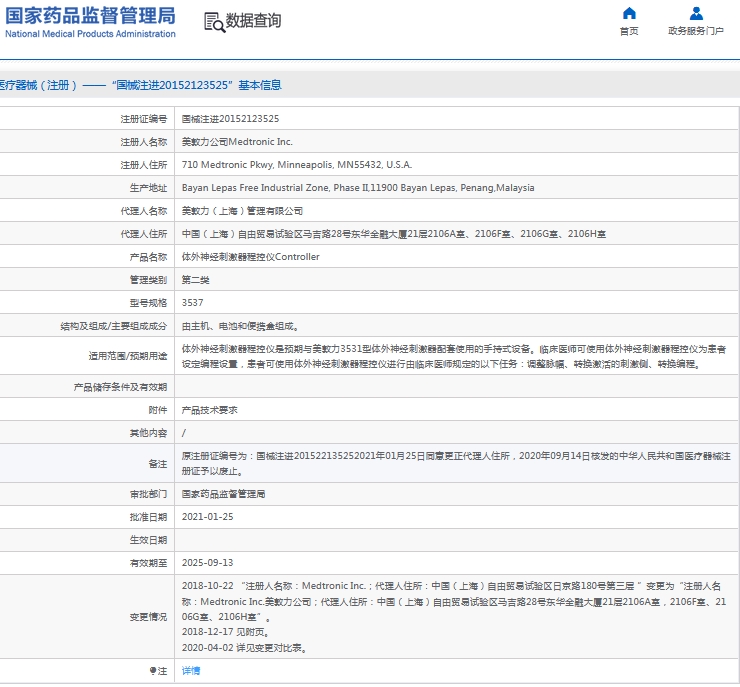Click the address 710 Medtronic Pkwy, Minneapolis
Viewport: 740px width, 687px height.
point(297,165)
